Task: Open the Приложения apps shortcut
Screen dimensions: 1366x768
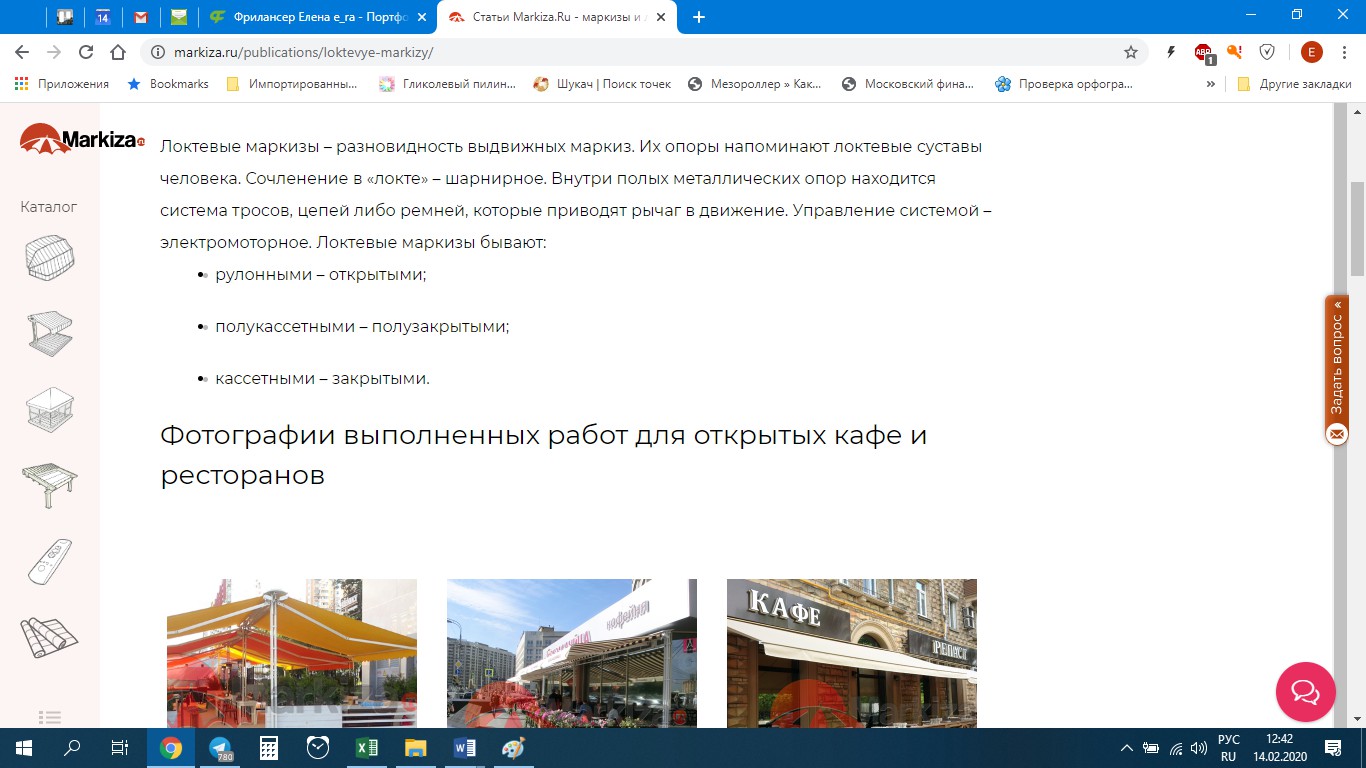Action: point(62,84)
